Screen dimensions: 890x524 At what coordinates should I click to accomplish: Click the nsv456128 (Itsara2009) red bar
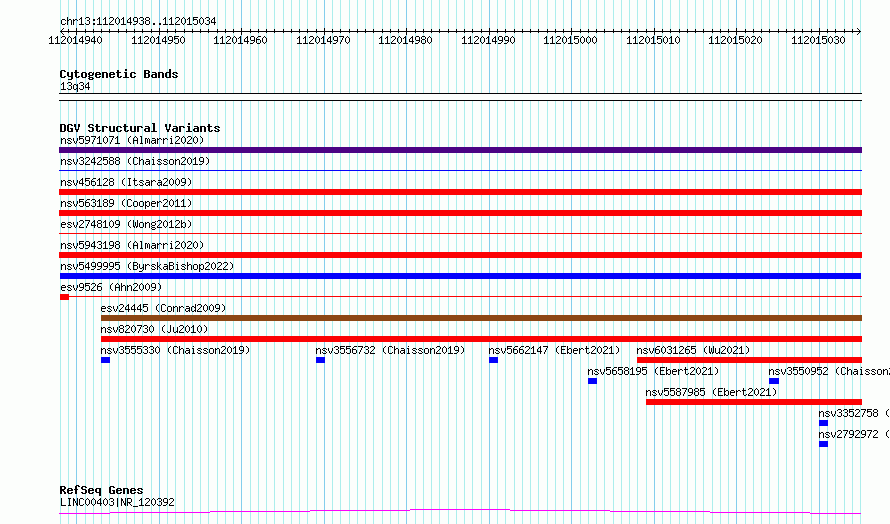(x=460, y=192)
